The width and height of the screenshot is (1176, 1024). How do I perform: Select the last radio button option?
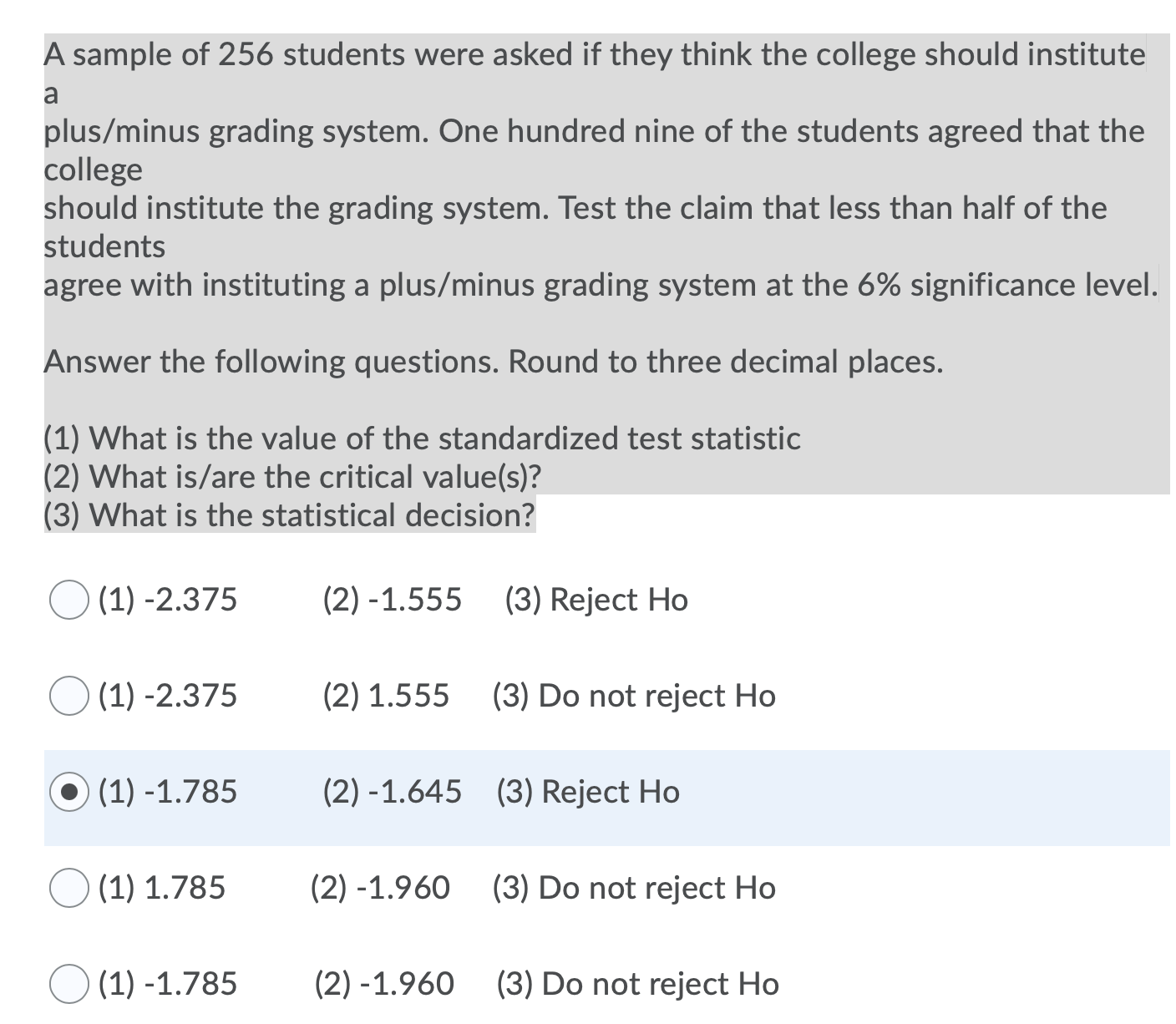tap(70, 984)
